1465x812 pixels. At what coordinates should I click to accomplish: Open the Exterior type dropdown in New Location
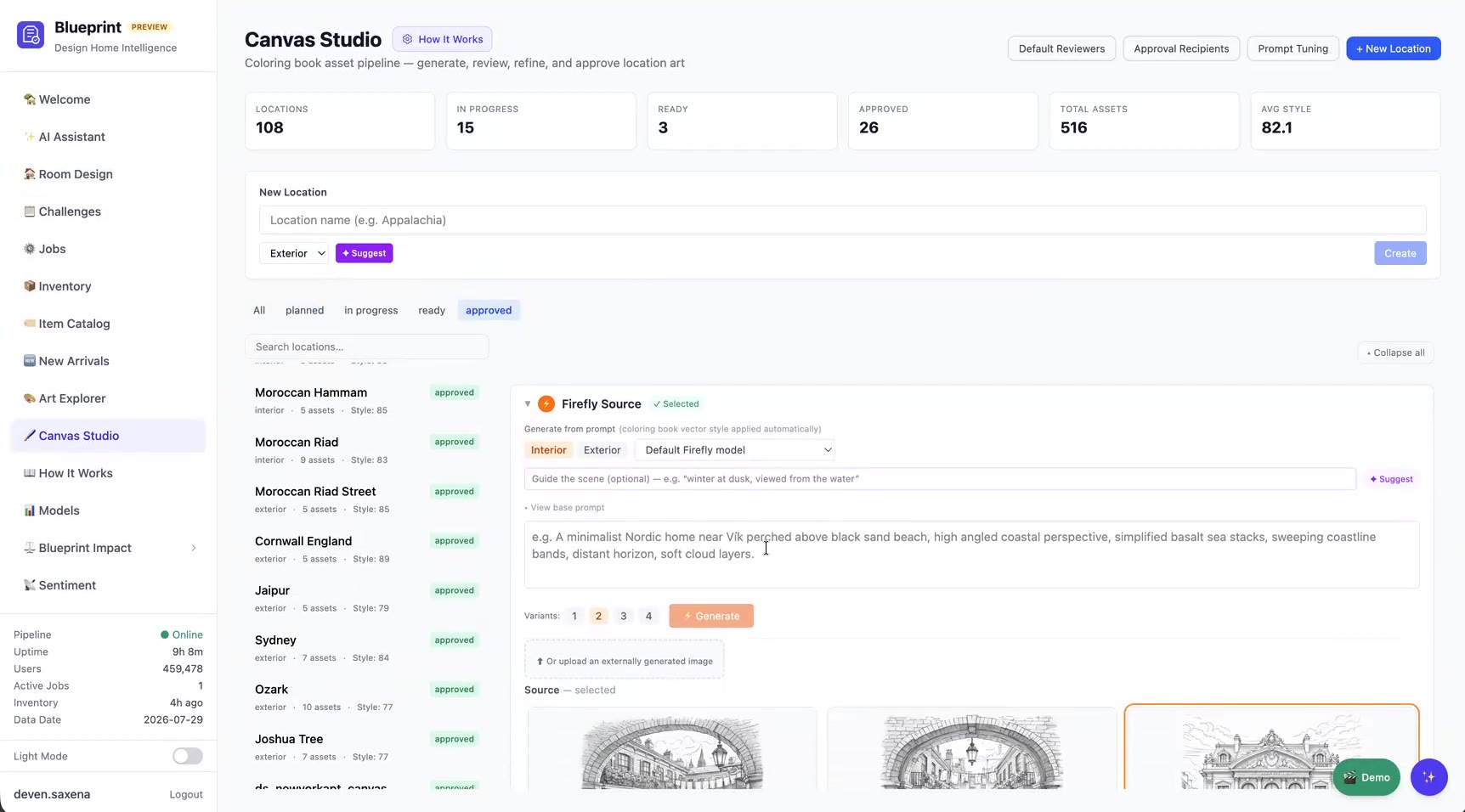tap(294, 253)
